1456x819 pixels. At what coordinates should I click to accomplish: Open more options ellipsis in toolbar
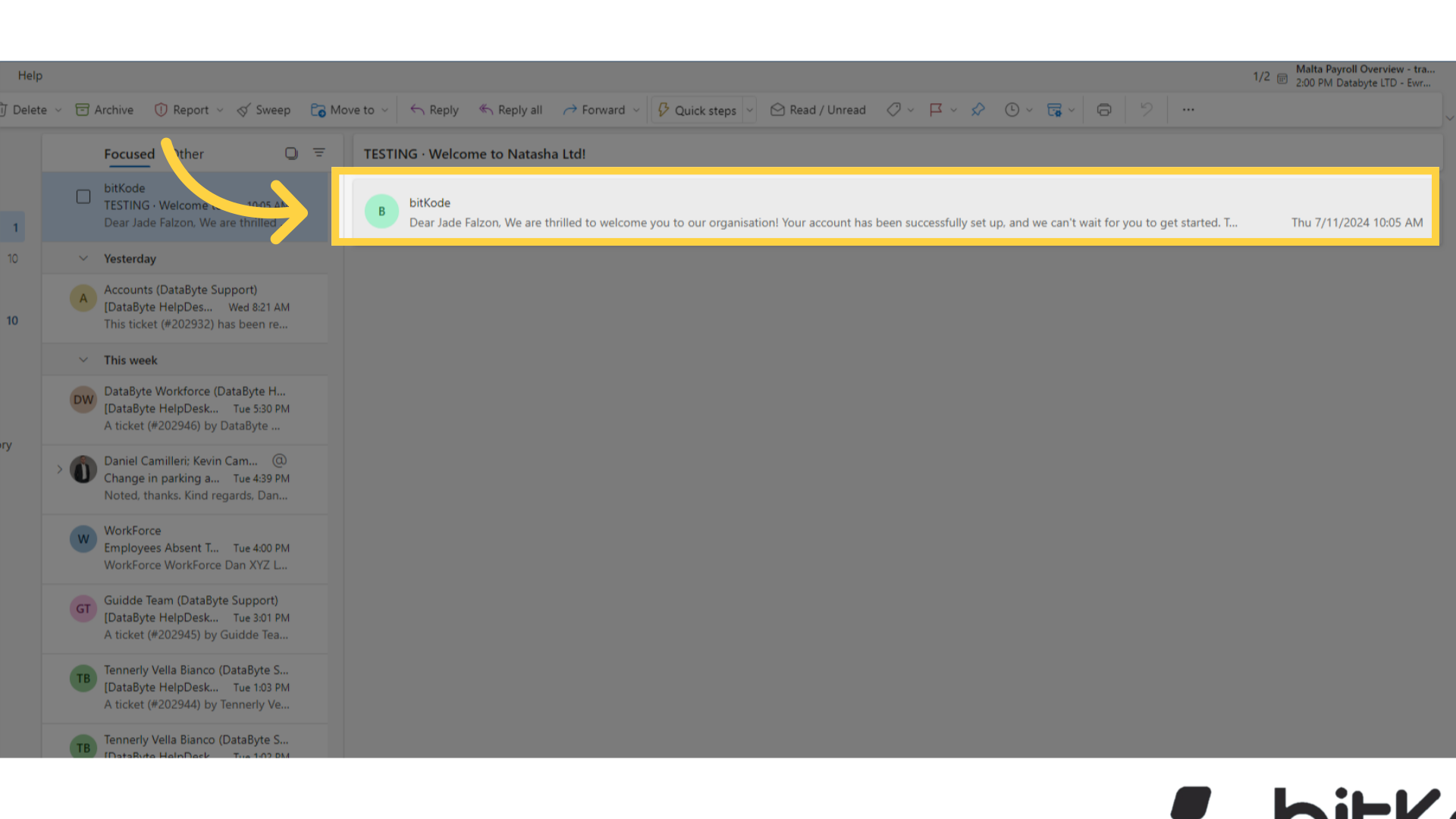pyautogui.click(x=1188, y=110)
